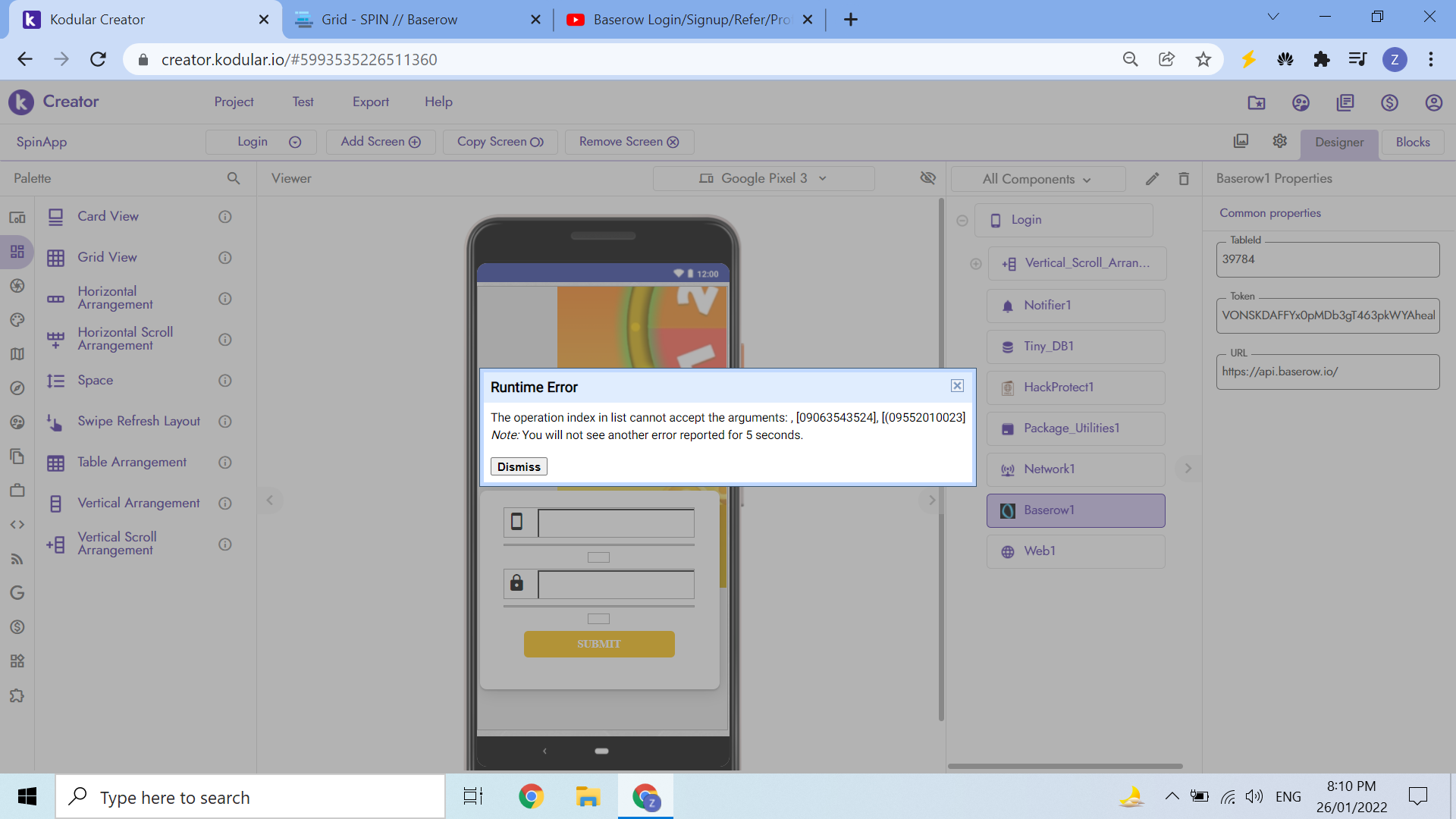Expand the Vertical_Scroll_Arrangement tree node
The image size is (1456, 819).
976,264
